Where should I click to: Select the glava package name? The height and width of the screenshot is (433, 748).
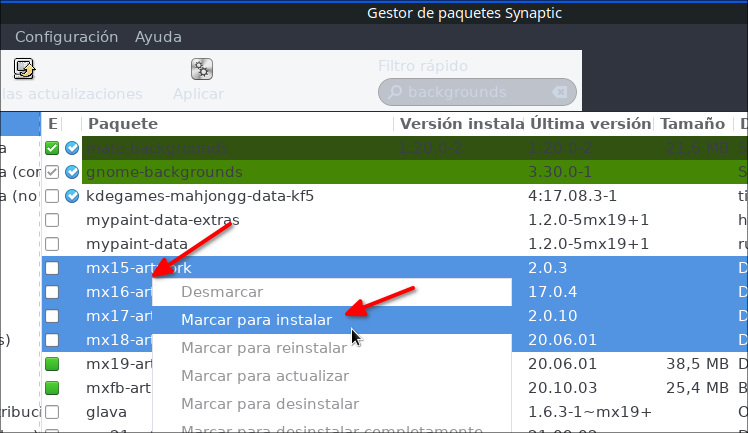[106, 412]
